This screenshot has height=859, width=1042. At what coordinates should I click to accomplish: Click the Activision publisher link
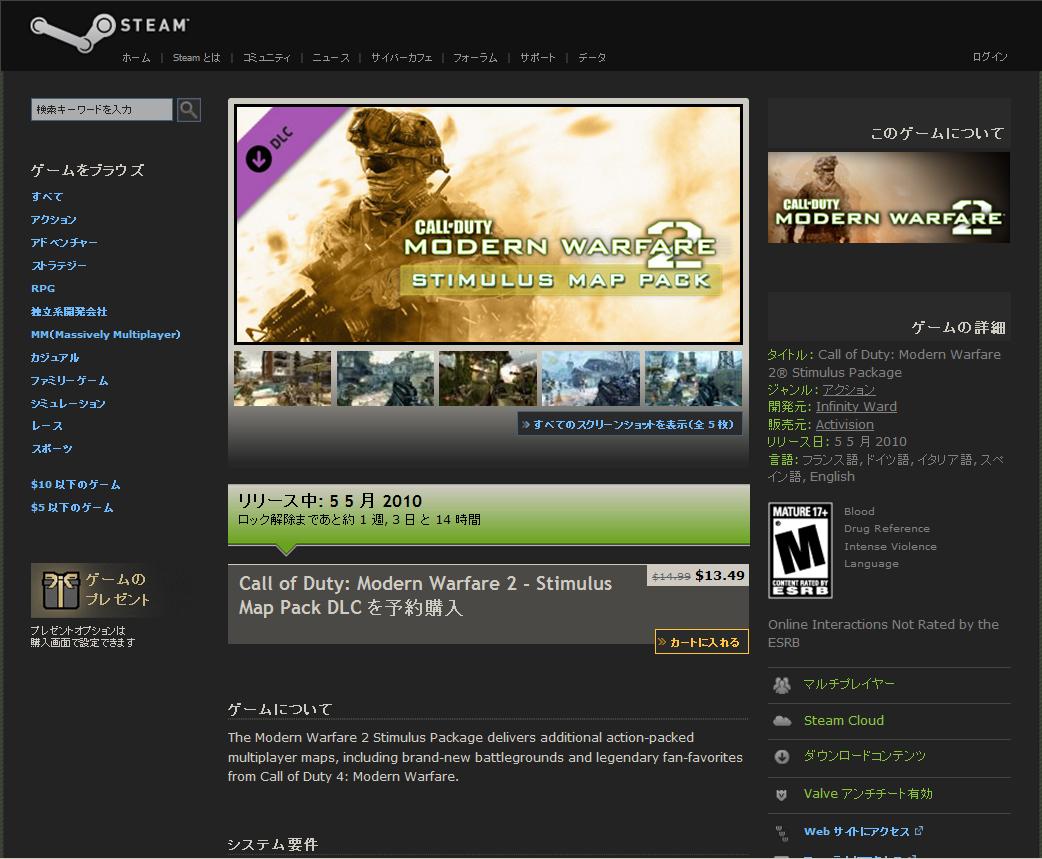coord(845,425)
